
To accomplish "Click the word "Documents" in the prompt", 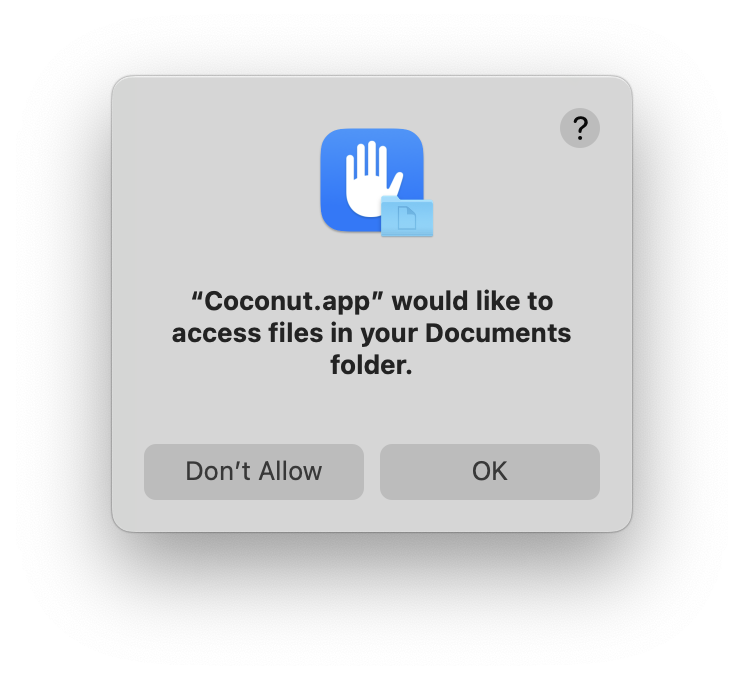I will 498,333.
